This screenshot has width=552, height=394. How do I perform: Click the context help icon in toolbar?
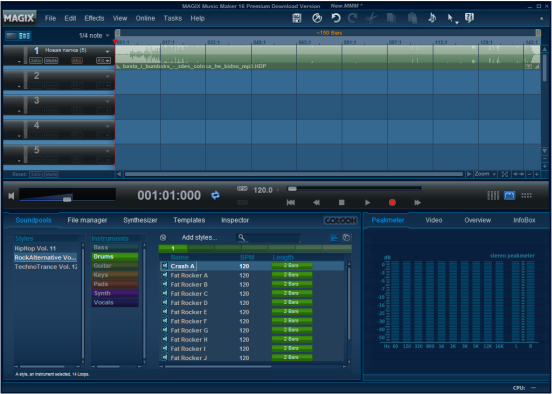click(x=469, y=18)
